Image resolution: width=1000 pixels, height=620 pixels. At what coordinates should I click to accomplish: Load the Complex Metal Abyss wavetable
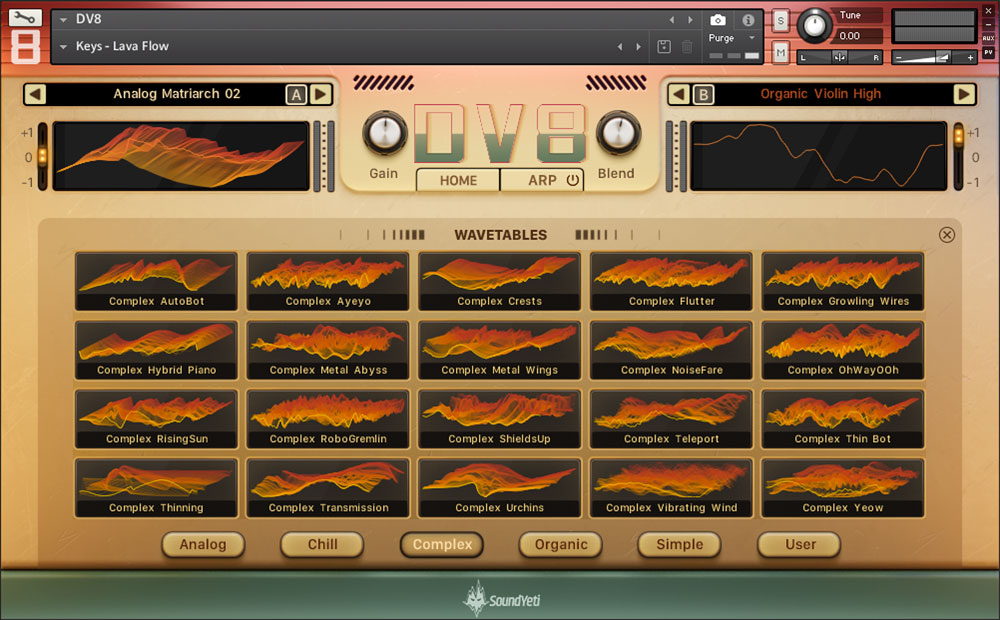[328, 350]
